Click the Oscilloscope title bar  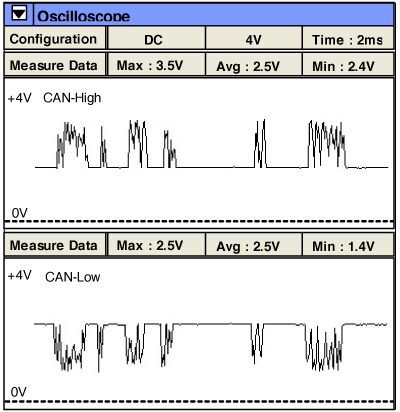[x=213, y=15]
